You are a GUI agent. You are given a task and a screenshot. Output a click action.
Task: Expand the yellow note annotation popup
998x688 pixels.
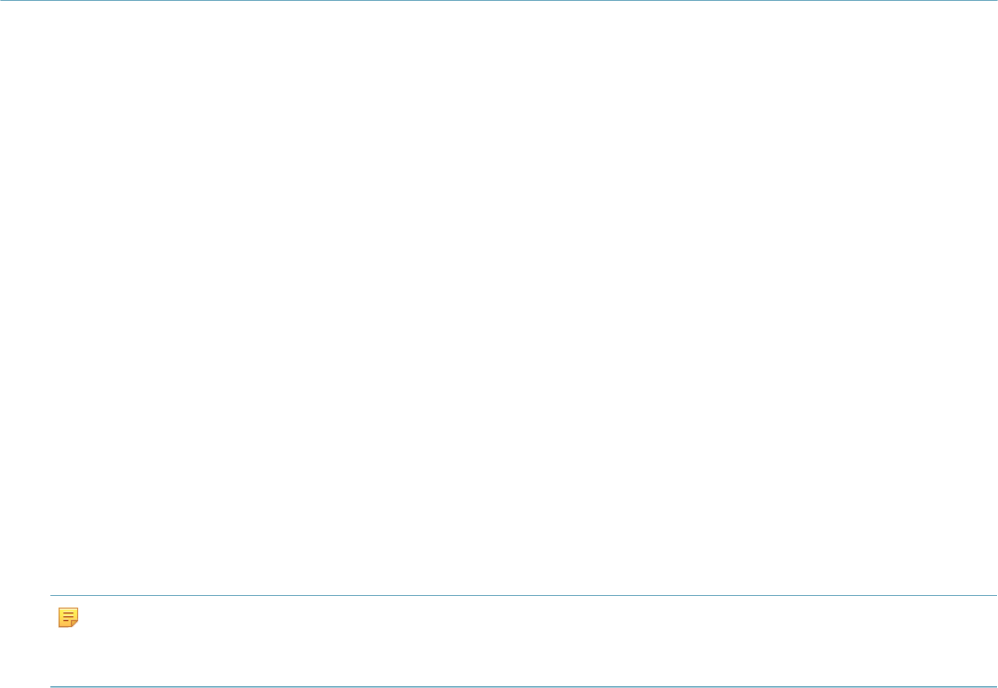point(68,617)
